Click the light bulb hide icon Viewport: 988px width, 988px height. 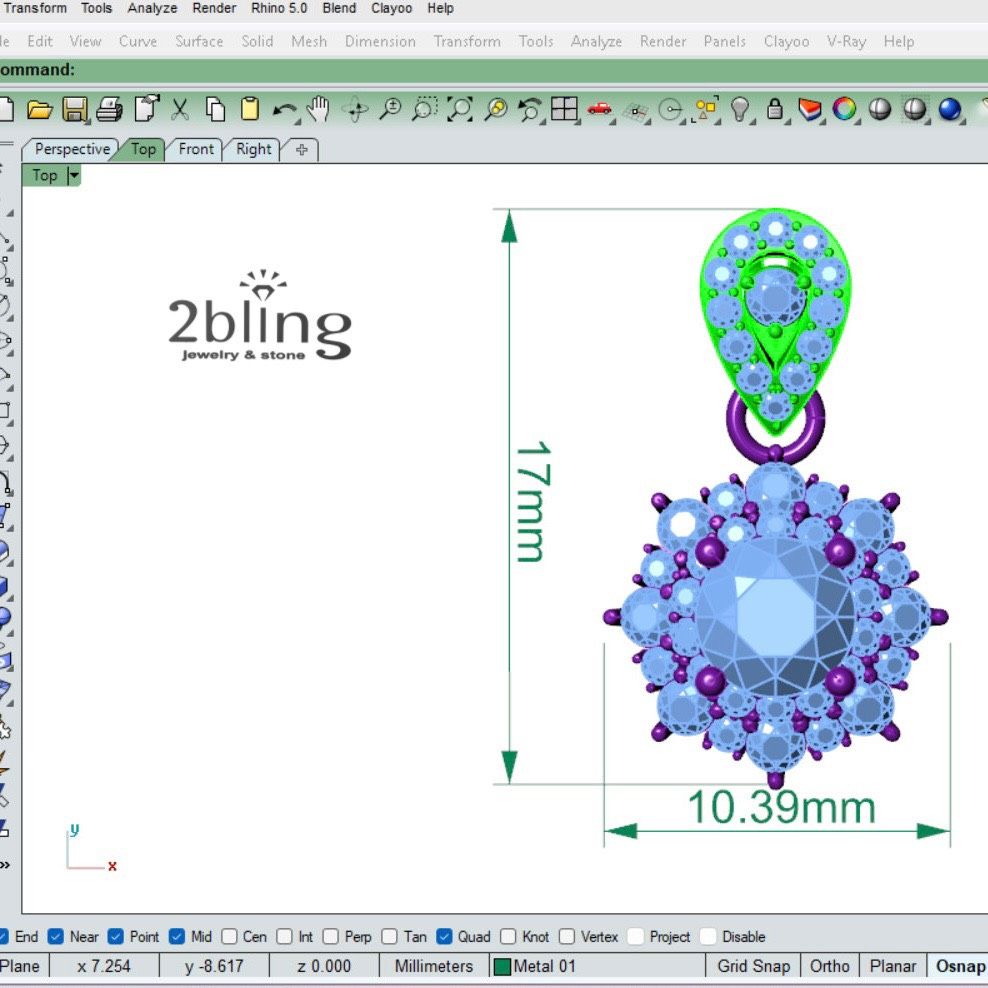click(x=740, y=109)
